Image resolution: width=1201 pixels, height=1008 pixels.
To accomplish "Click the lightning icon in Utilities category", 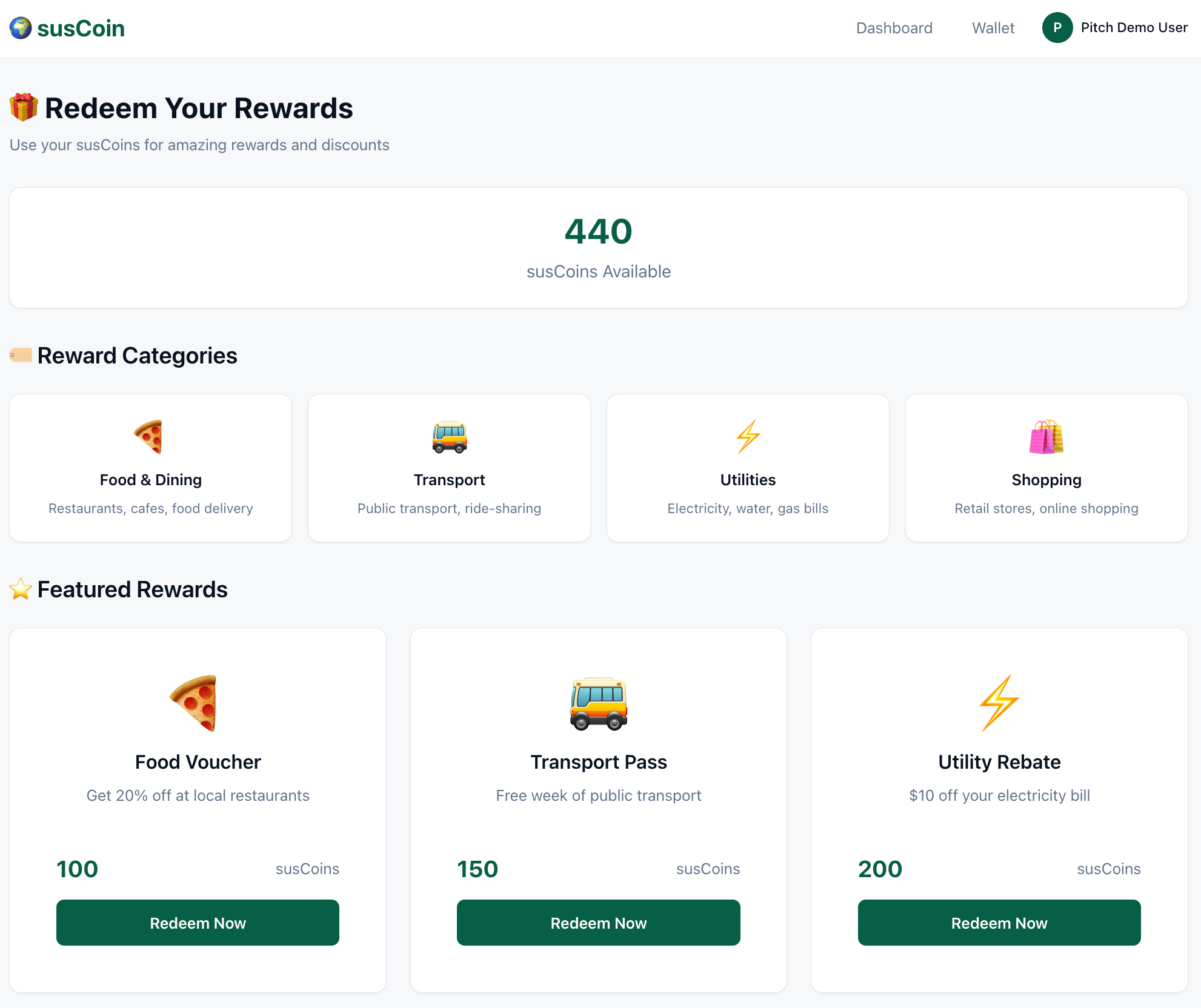I will pyautogui.click(x=748, y=436).
